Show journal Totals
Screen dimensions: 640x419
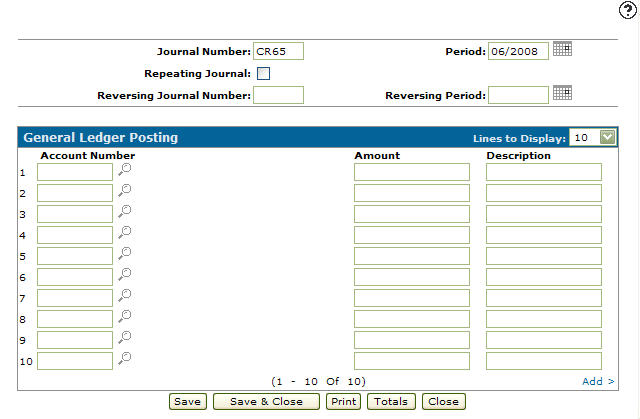click(x=391, y=401)
